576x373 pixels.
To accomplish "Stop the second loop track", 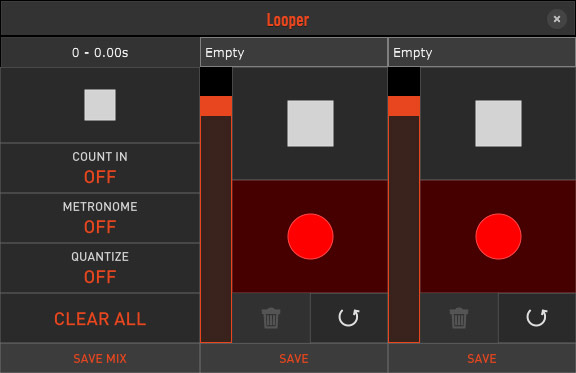I will (498, 123).
